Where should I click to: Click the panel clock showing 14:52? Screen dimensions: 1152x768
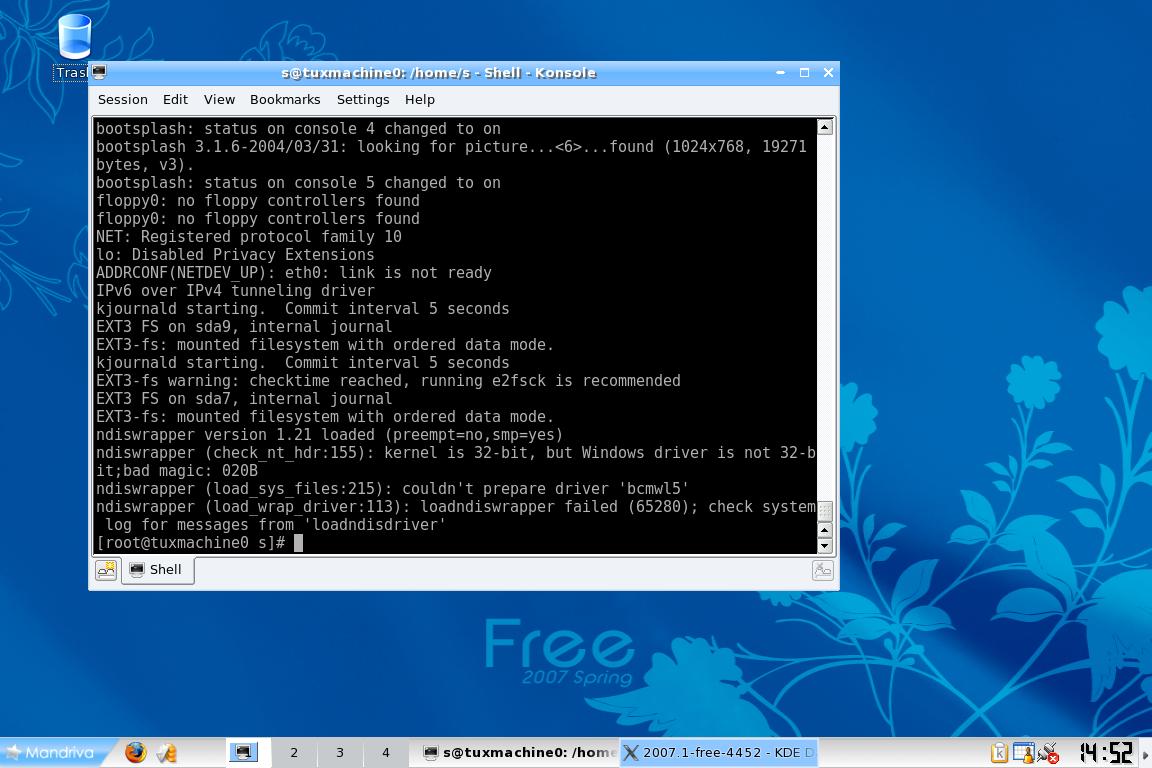(x=1105, y=753)
